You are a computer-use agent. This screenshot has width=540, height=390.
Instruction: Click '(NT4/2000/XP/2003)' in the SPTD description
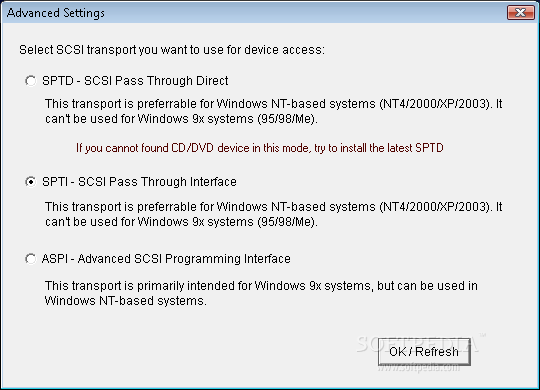[436, 104]
